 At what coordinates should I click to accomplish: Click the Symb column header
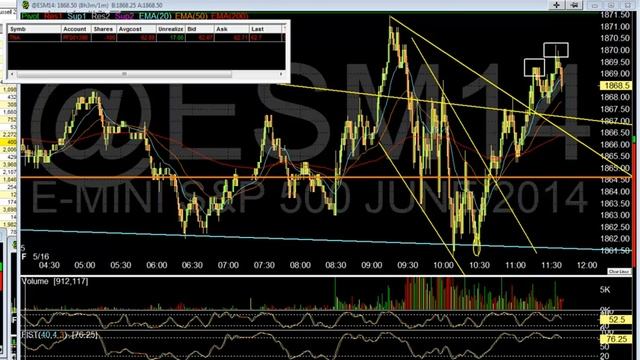coord(34,29)
